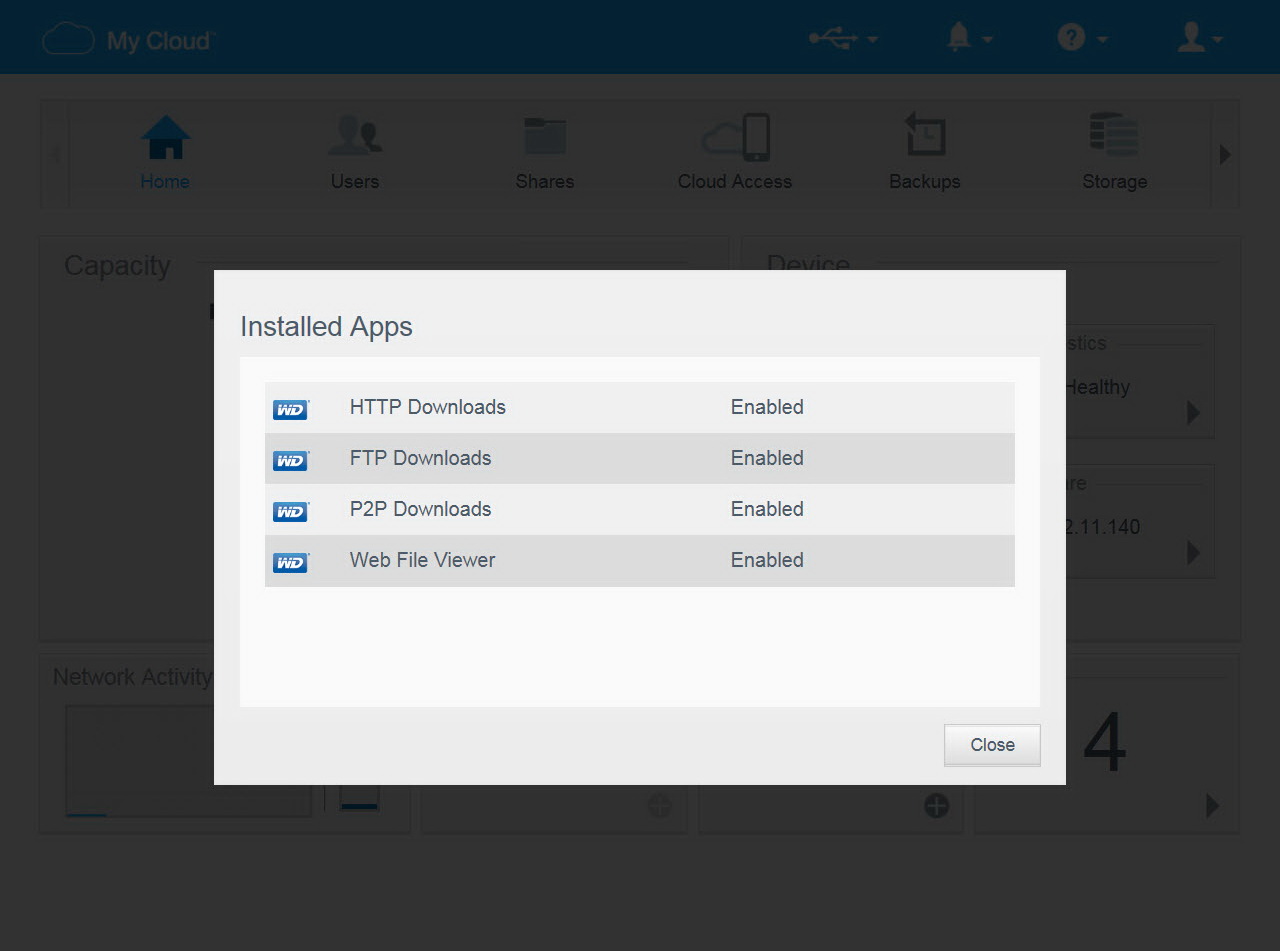
Task: Click Enabled status of Web File Viewer
Action: click(x=767, y=560)
